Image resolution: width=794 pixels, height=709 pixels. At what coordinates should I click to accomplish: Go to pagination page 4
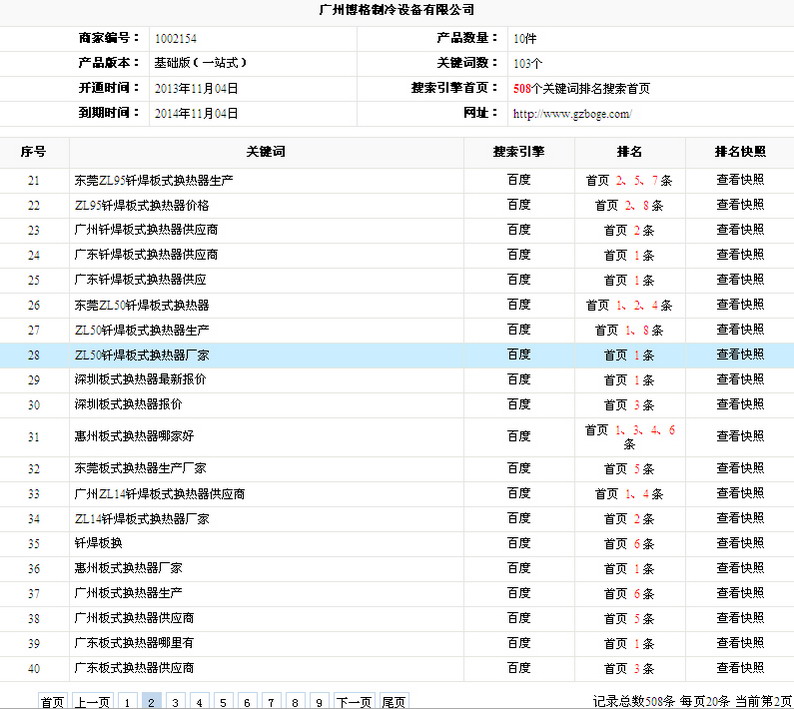(x=199, y=702)
